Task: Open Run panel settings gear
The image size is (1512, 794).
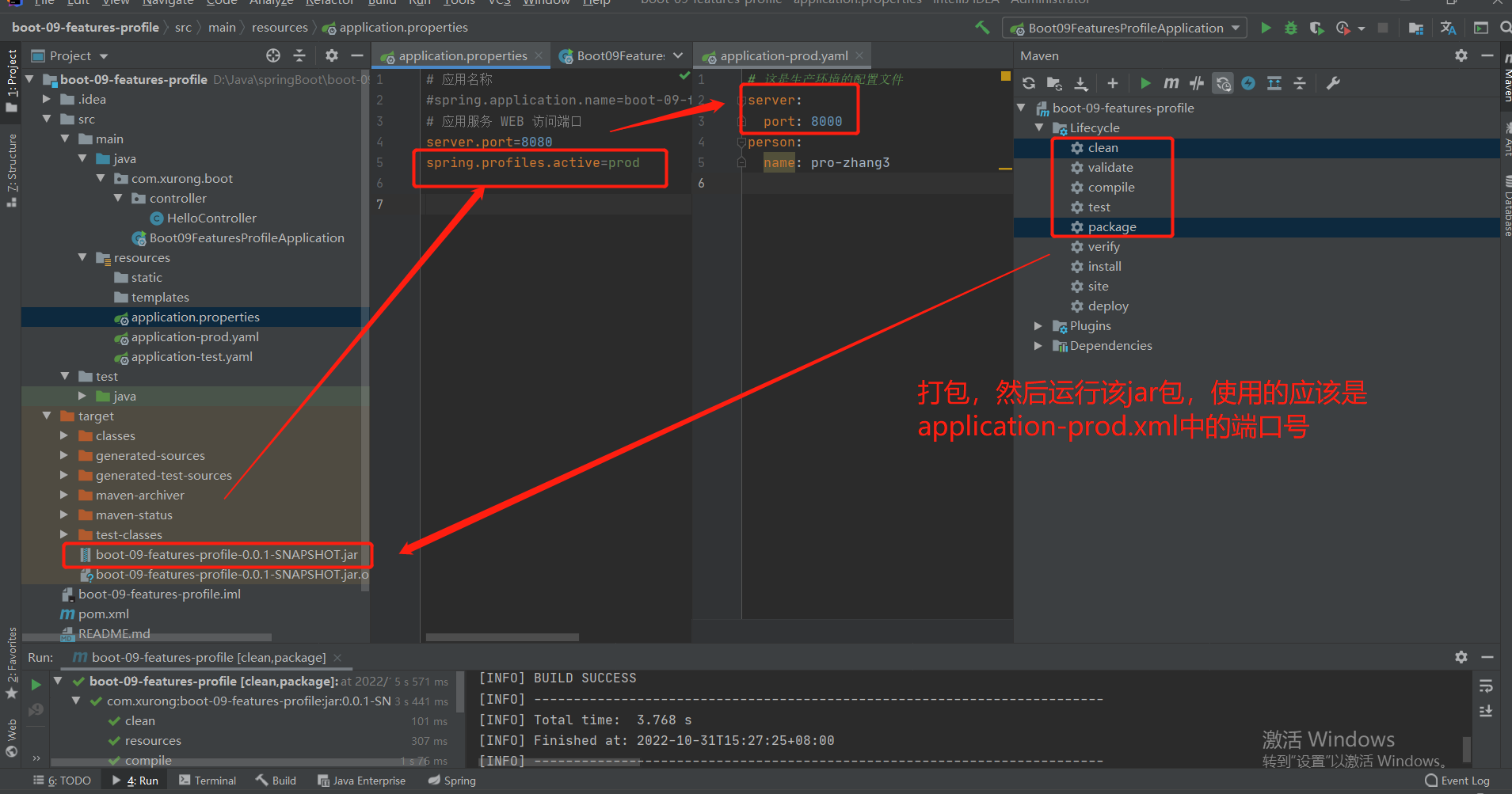Action: [1461, 657]
